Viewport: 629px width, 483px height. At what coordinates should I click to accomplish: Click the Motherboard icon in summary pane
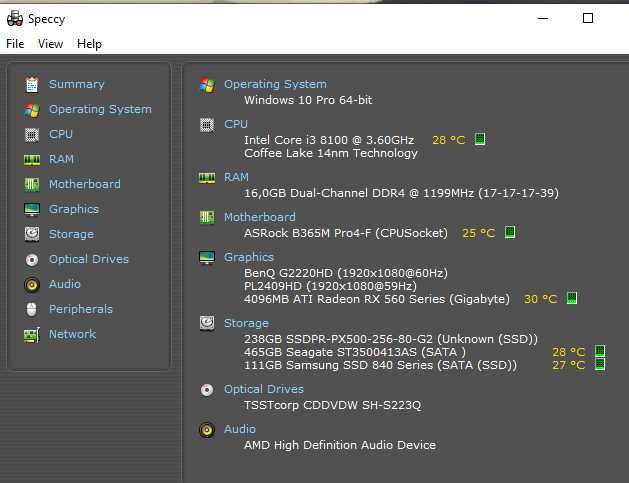click(x=207, y=217)
